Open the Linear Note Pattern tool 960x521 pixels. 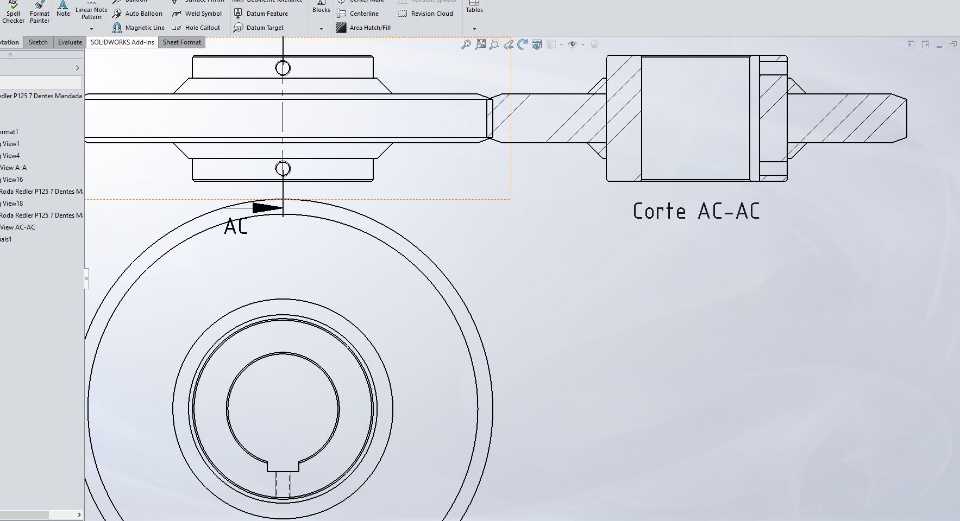[91, 9]
